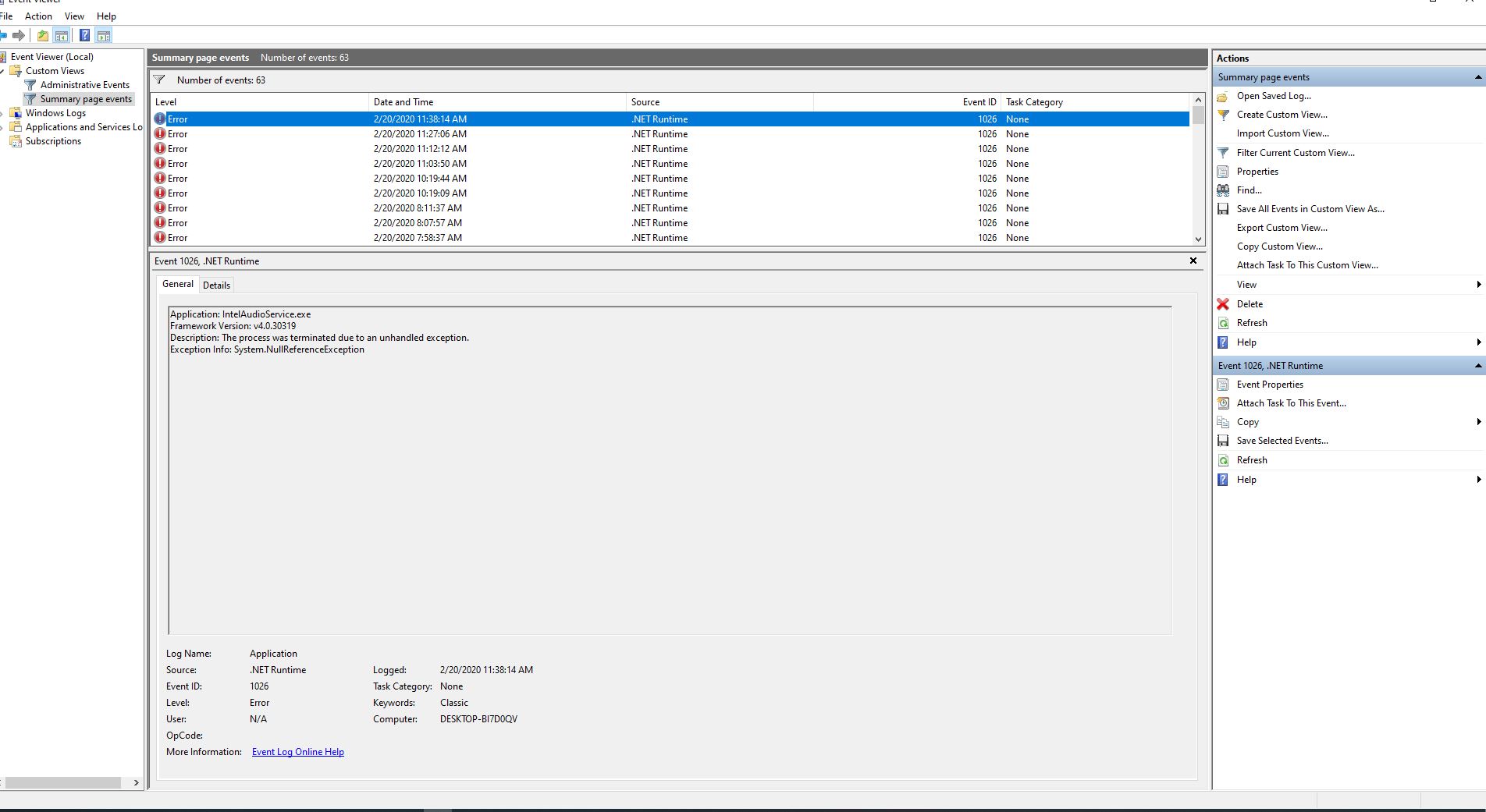The width and height of the screenshot is (1486, 812).
Task: Click the Filter Current Custom View icon
Action: coord(1223,153)
